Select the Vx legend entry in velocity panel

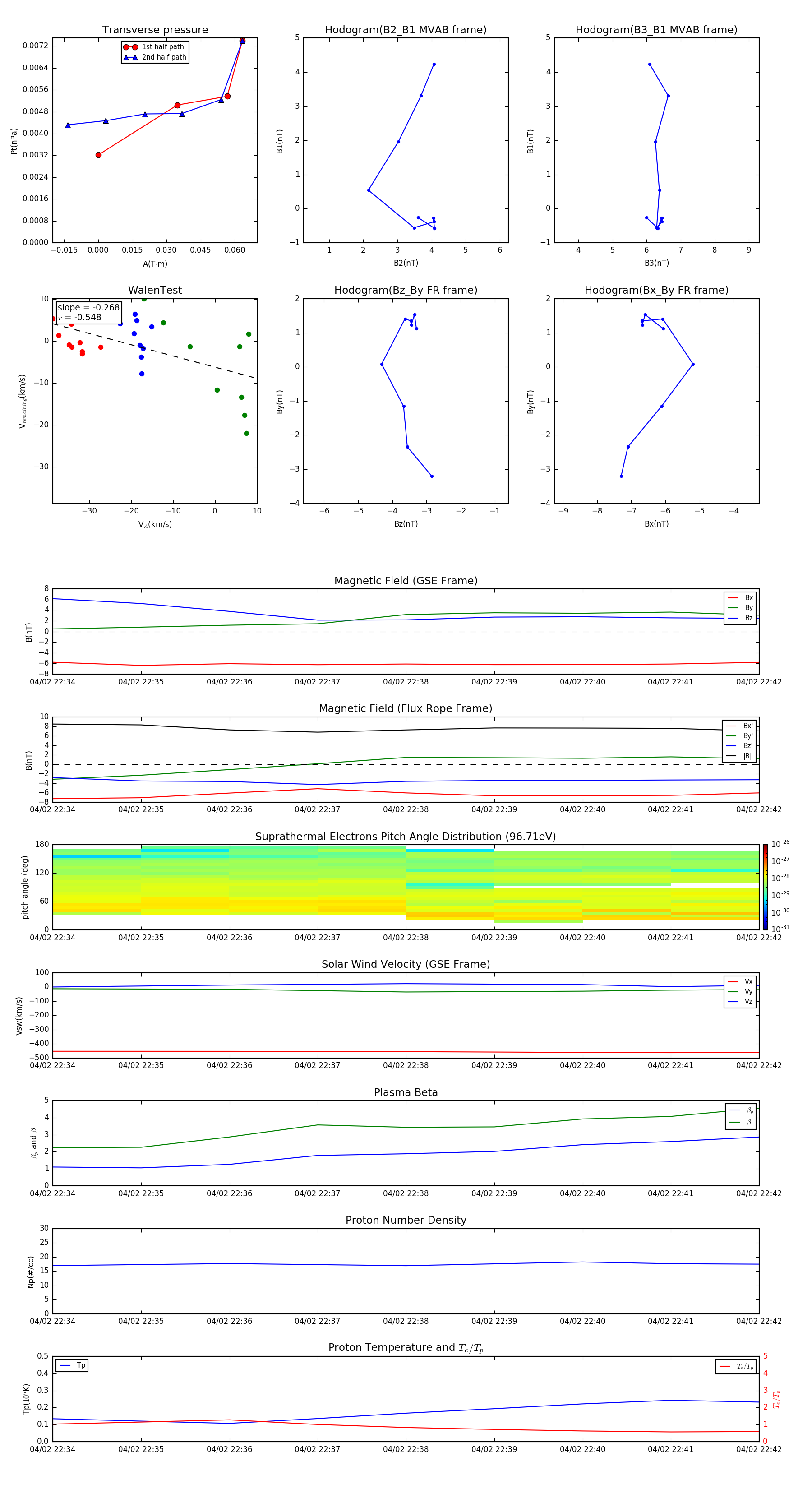coord(740,981)
